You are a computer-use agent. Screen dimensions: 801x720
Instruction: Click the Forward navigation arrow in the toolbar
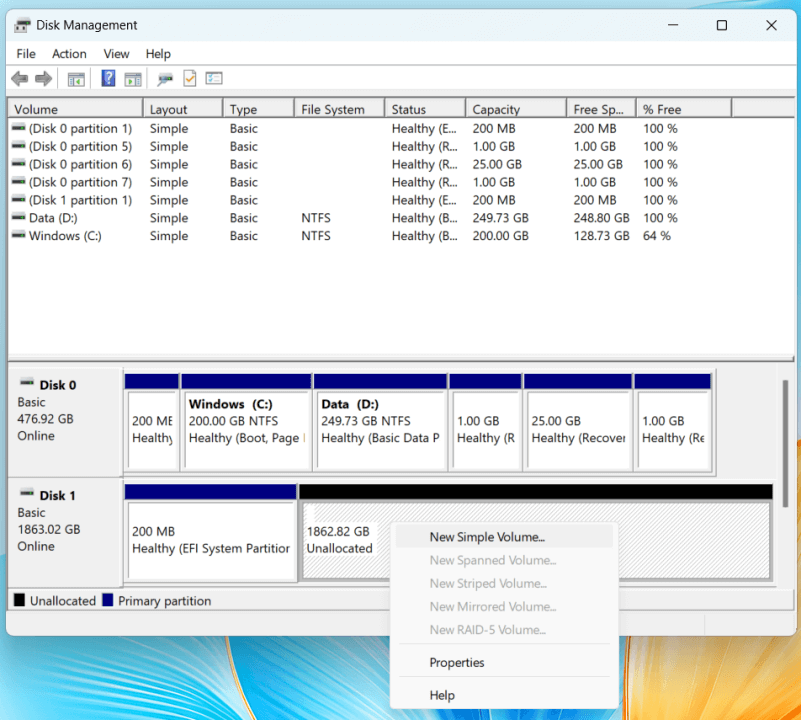click(43, 78)
